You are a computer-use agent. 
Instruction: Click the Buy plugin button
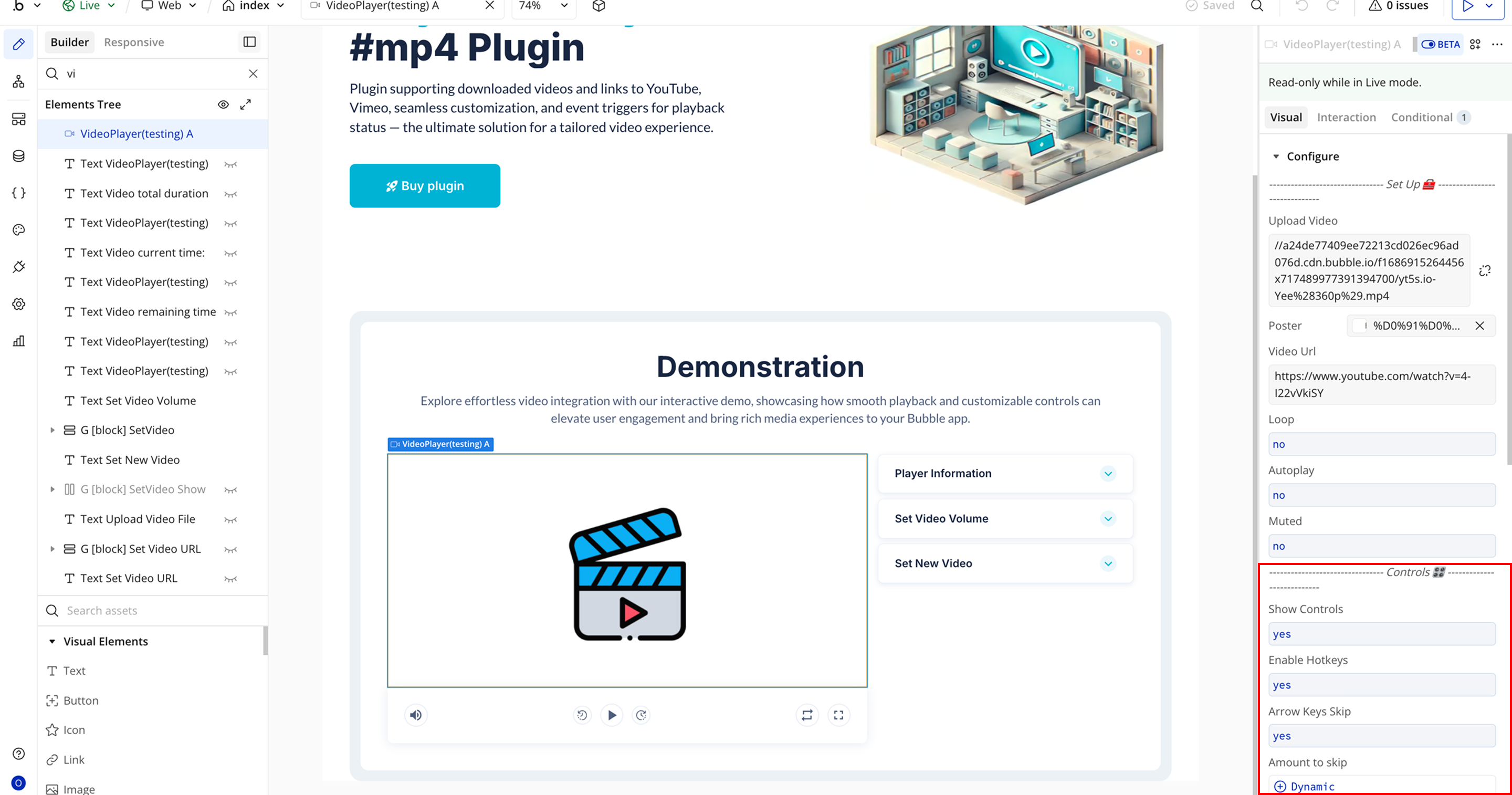point(424,185)
